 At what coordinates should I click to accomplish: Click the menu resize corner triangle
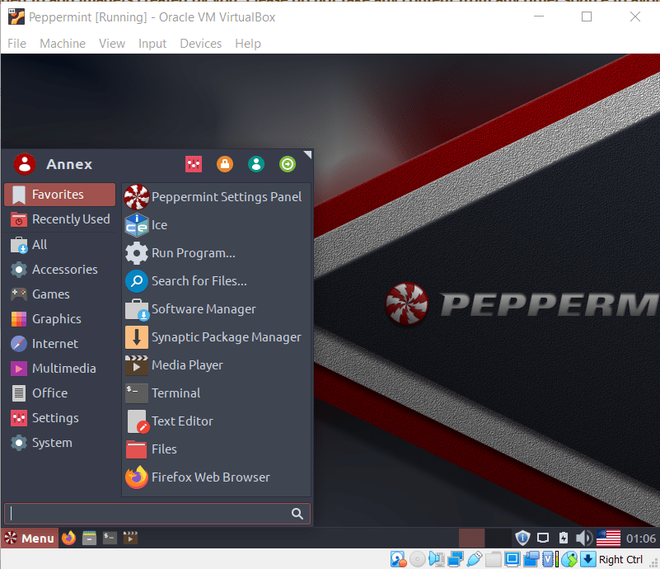point(308,154)
